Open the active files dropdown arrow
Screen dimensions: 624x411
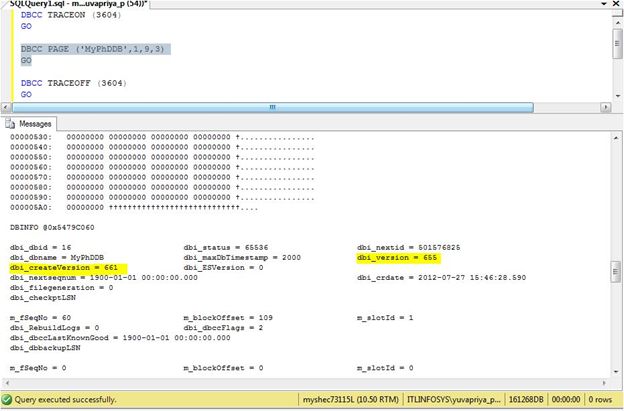click(x=604, y=3)
